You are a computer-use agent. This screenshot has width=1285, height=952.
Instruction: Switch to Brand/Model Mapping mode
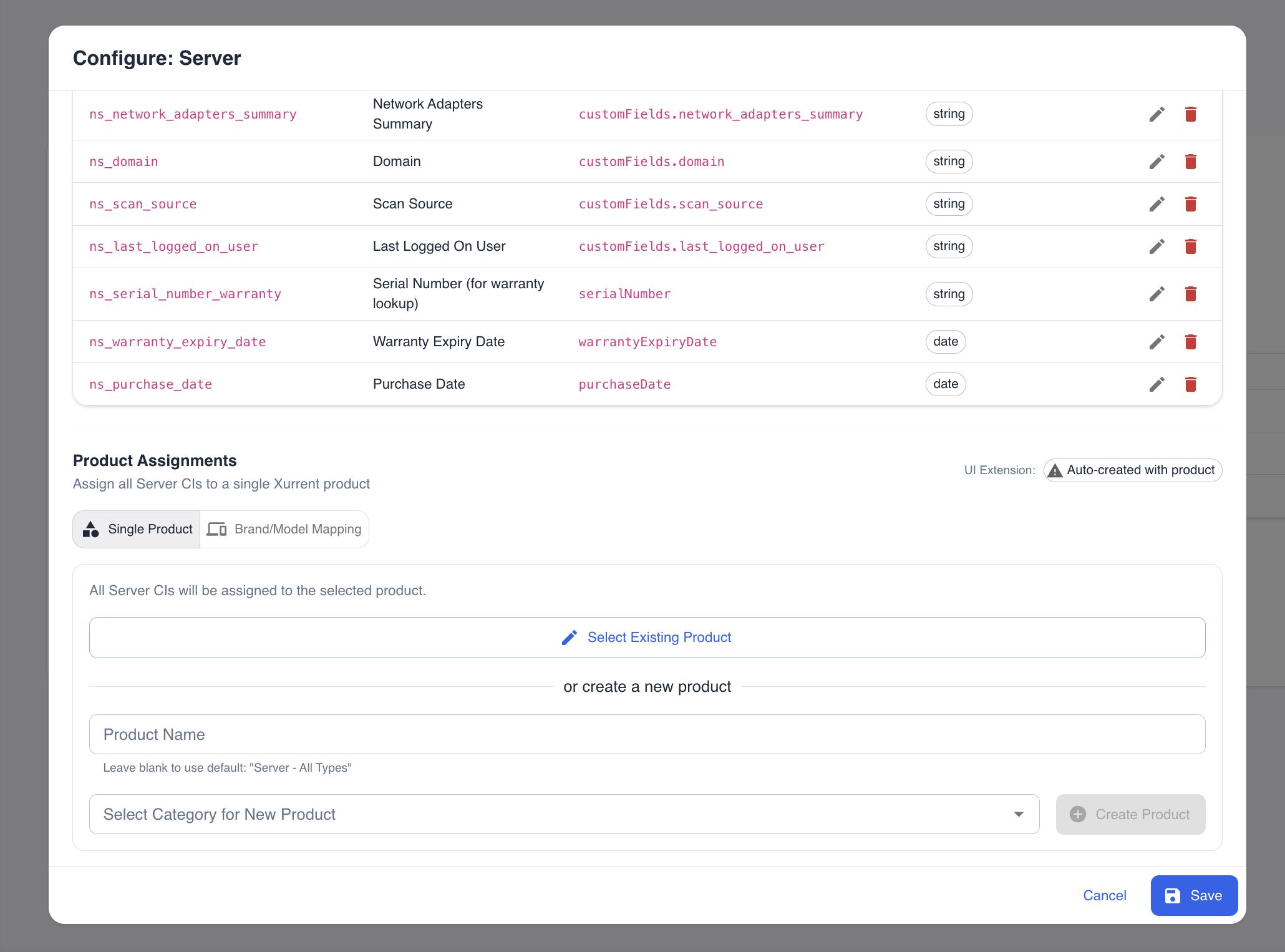coord(284,528)
